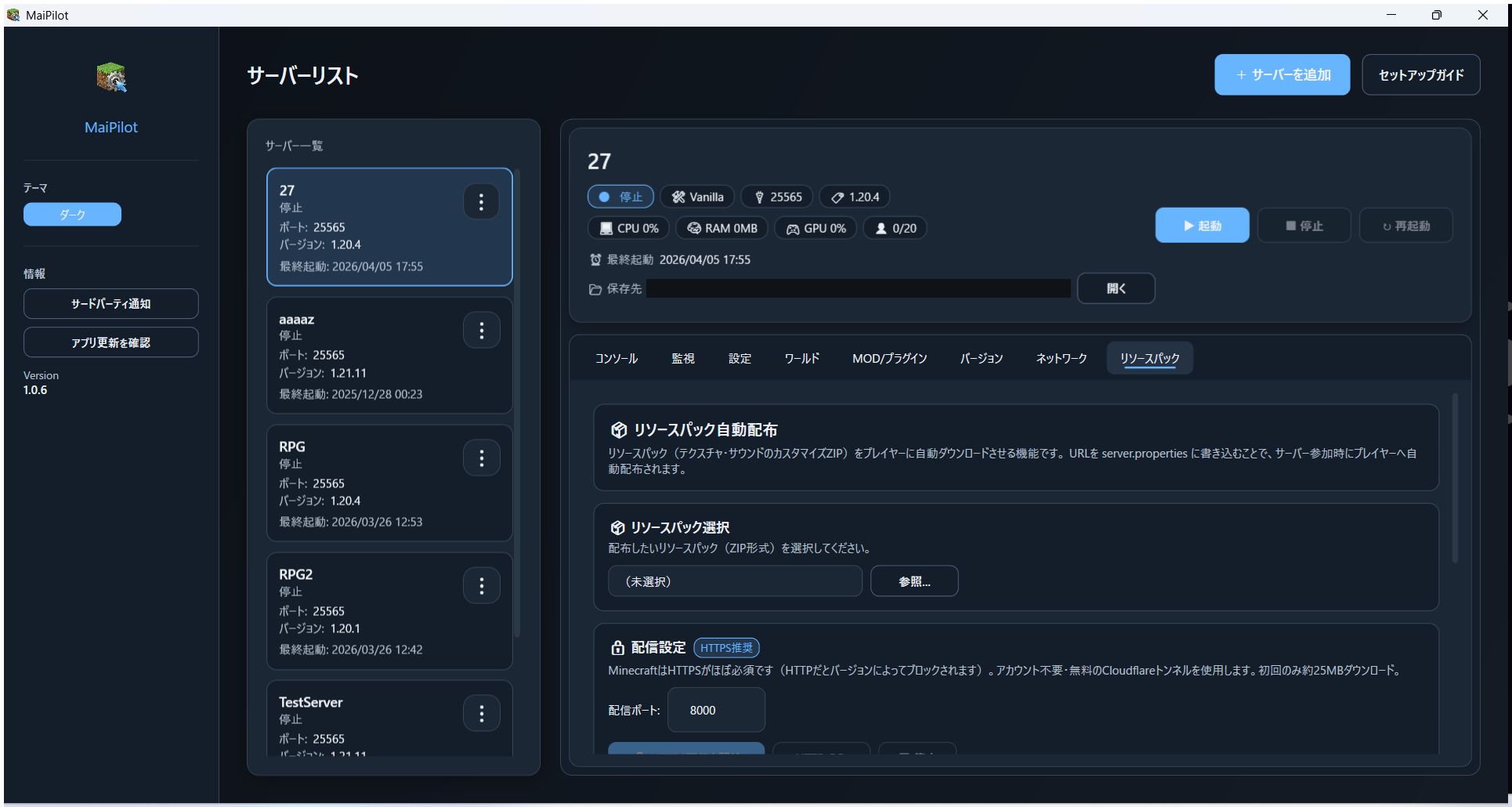The width and height of the screenshot is (1512, 807).
Task: Click the folder icon beside 保存先
Action: pos(595,288)
